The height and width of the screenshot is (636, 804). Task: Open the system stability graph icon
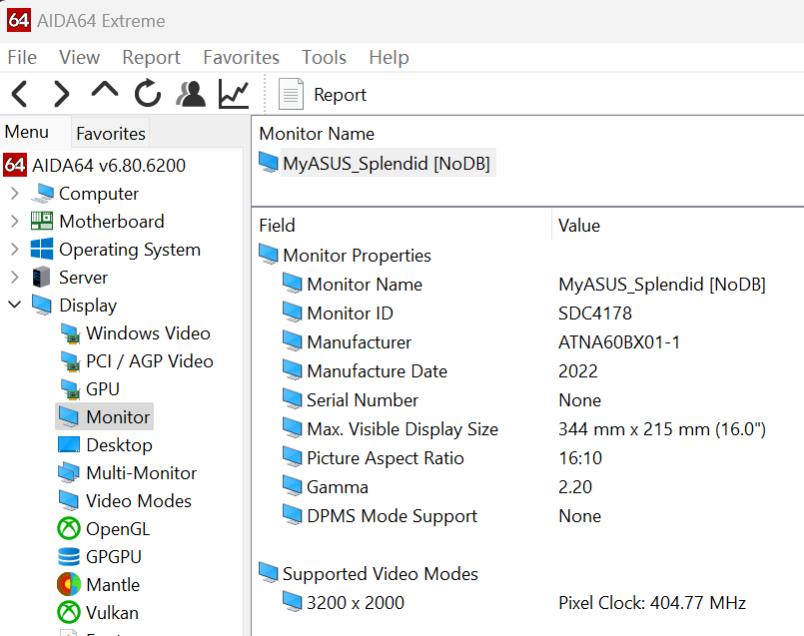pos(230,93)
